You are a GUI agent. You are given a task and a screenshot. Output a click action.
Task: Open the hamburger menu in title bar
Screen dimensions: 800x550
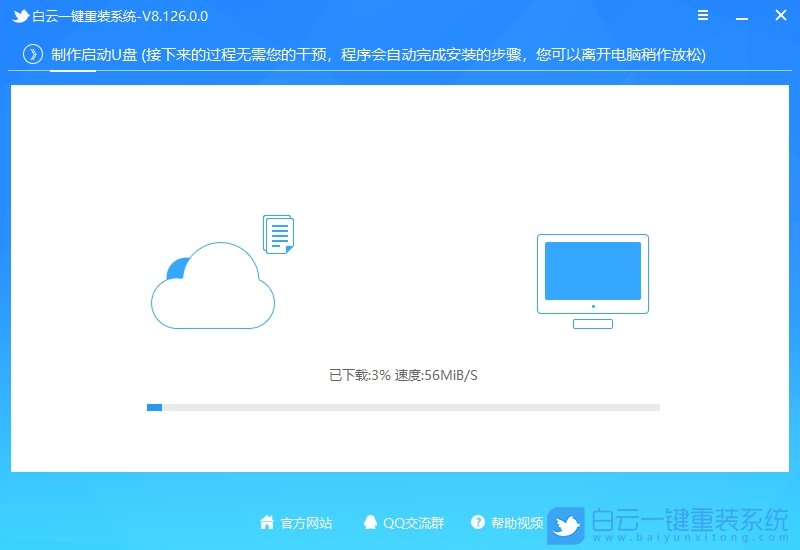pyautogui.click(x=703, y=15)
